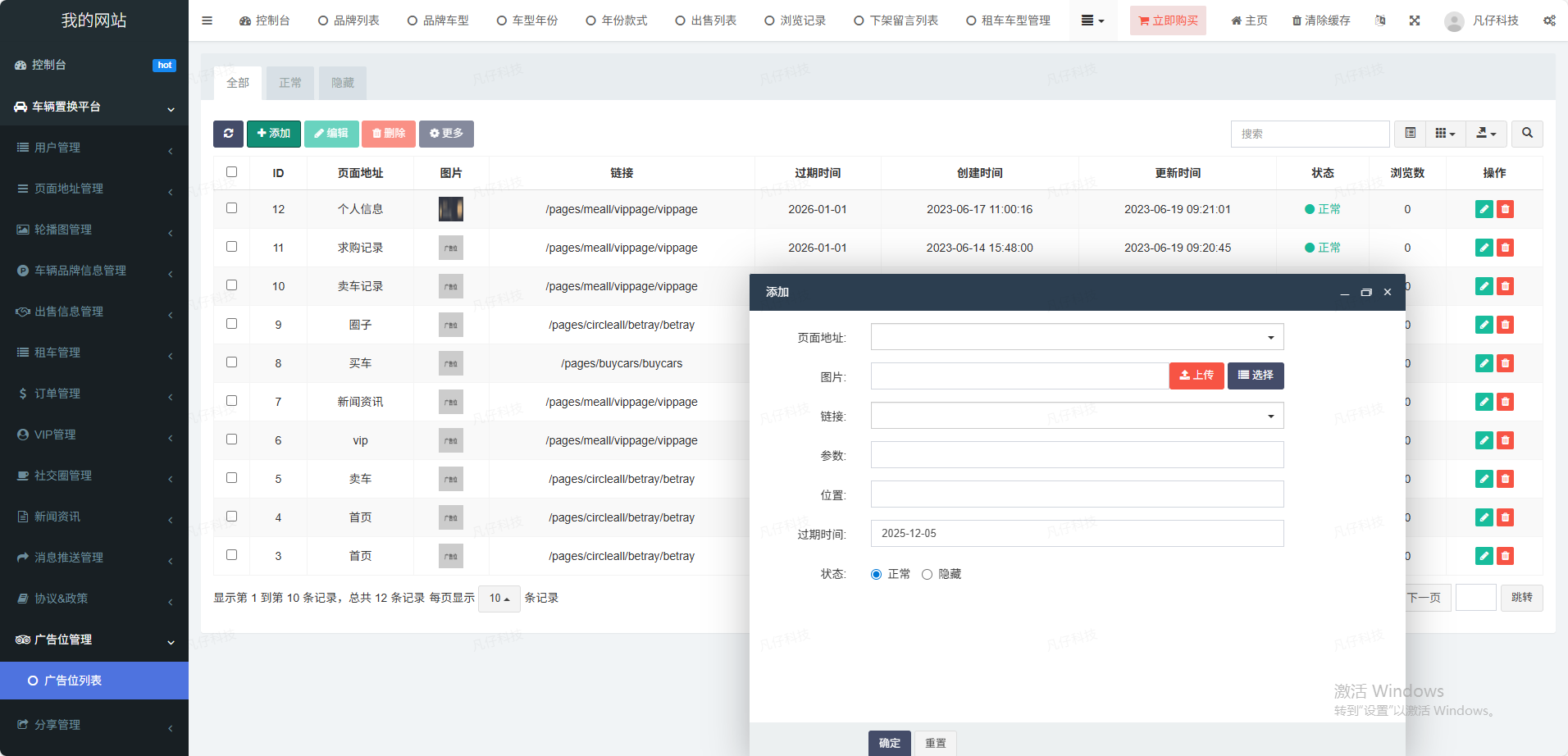Open the 品牌列表 tab in top navigation
The width and height of the screenshot is (1568, 756).
[349, 20]
